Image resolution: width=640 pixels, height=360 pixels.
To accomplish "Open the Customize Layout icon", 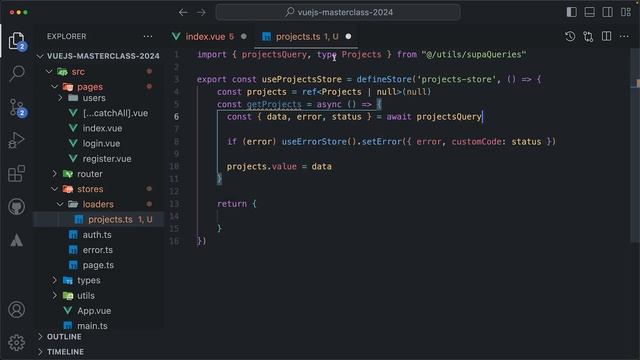I will click(626, 12).
